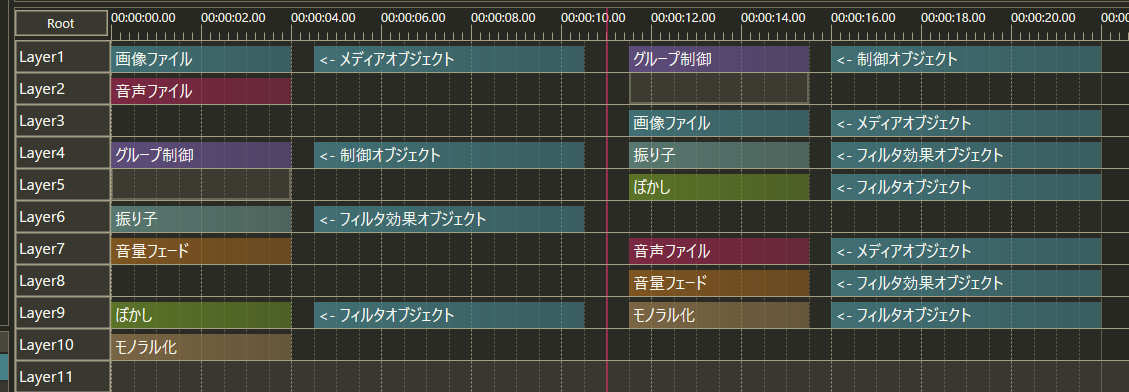Toggle visibility of Layer1

pos(63,57)
